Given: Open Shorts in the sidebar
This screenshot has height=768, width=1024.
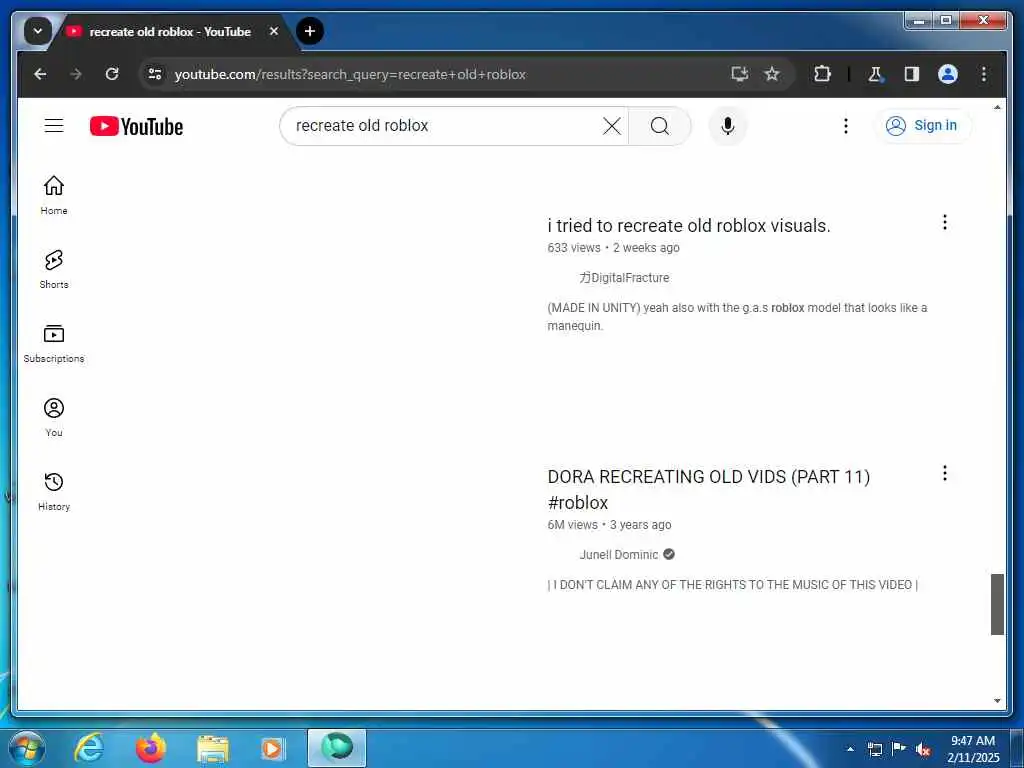Looking at the screenshot, I should pyautogui.click(x=54, y=269).
